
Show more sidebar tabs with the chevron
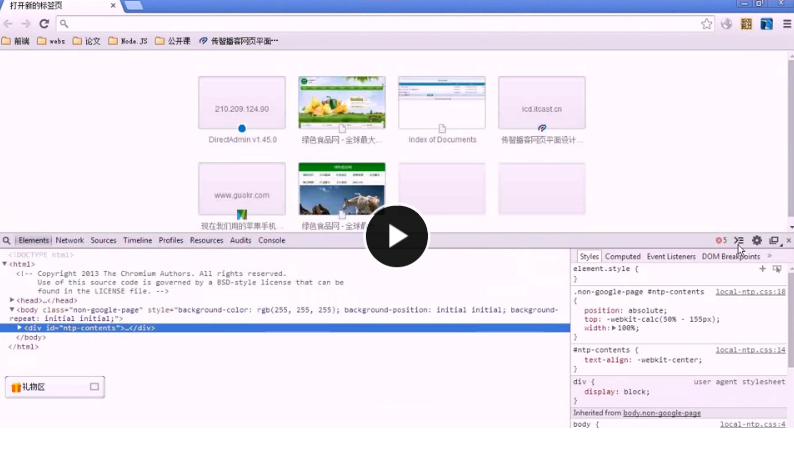[770, 256]
